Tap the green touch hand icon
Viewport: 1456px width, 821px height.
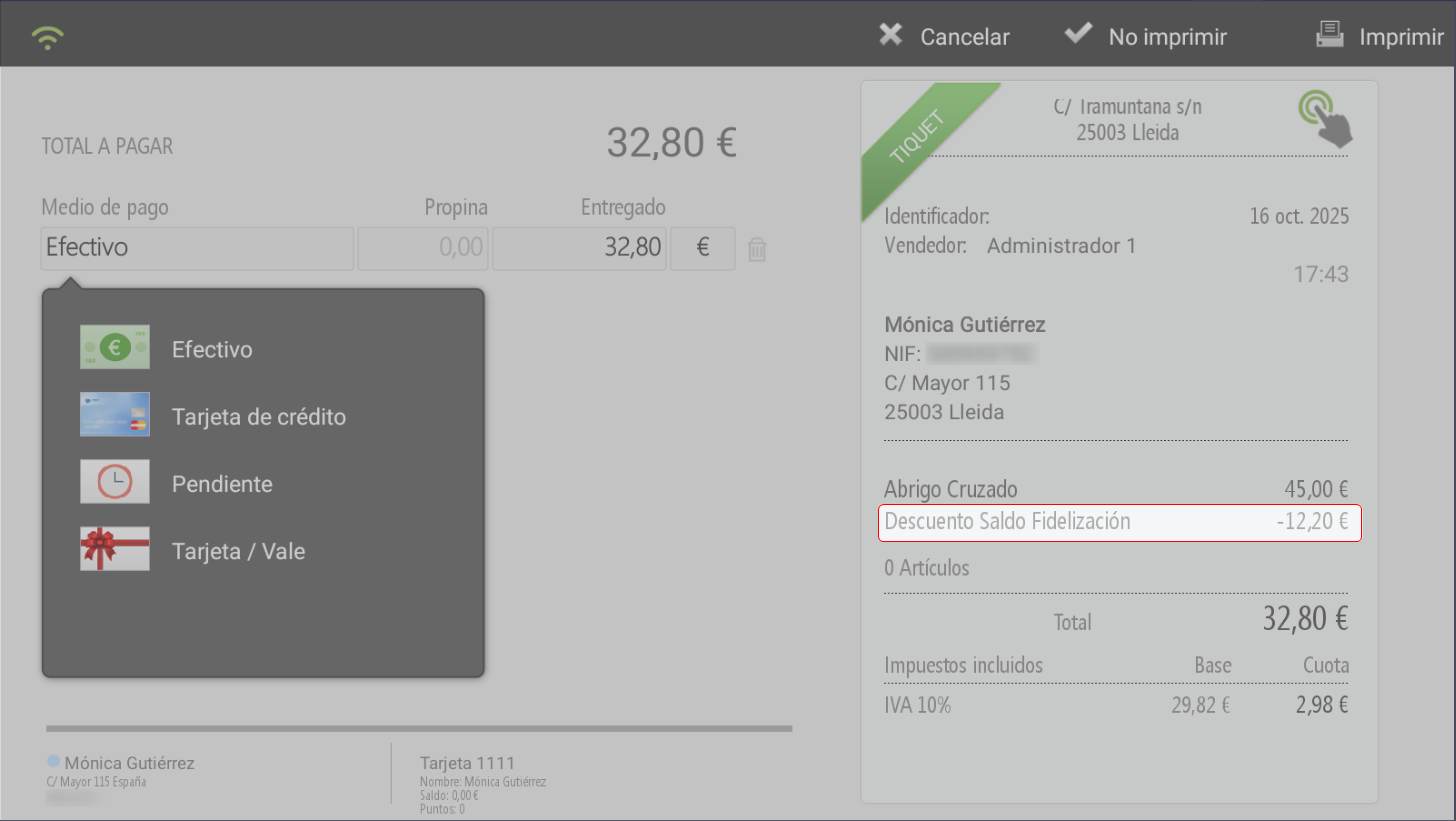[1324, 118]
